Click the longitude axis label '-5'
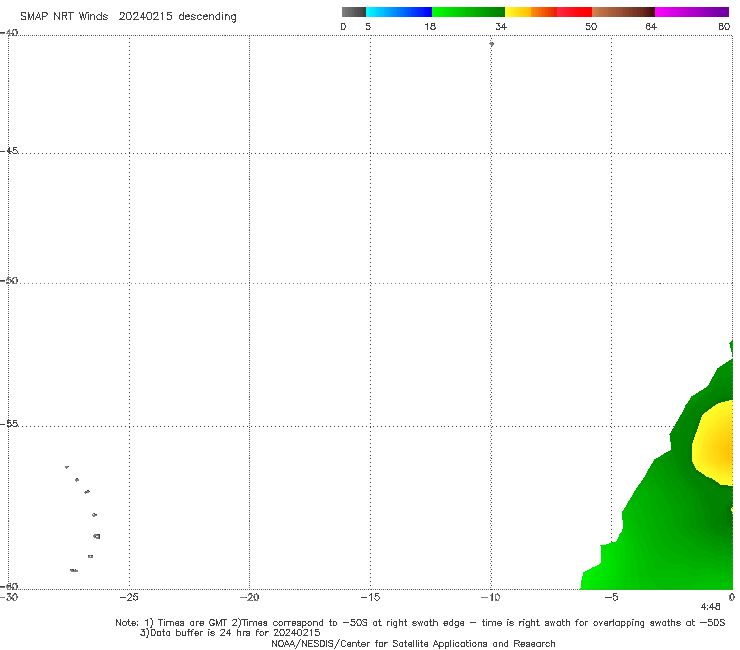The width and height of the screenshot is (740, 650). click(x=611, y=597)
